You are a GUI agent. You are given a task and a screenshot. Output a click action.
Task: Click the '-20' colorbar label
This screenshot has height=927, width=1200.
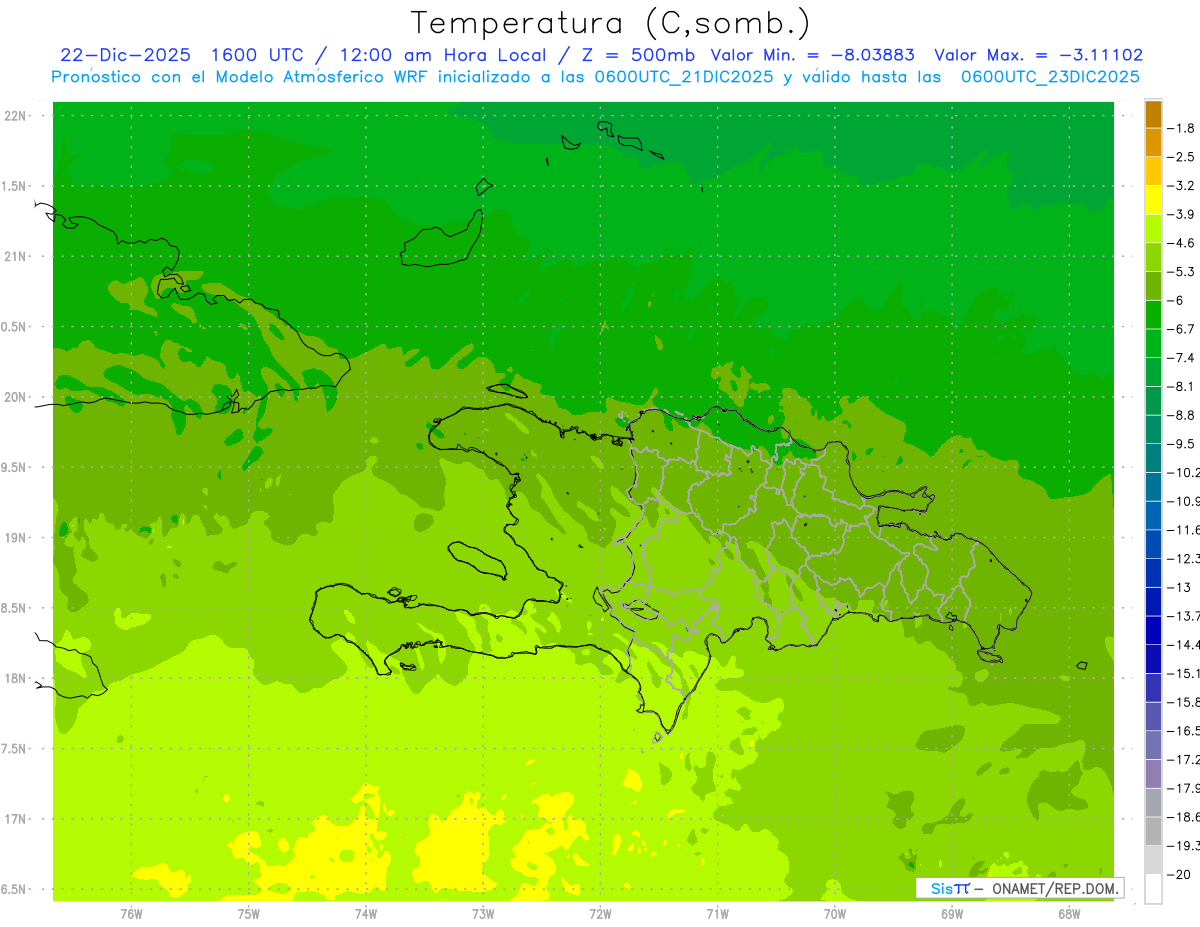tap(1179, 873)
